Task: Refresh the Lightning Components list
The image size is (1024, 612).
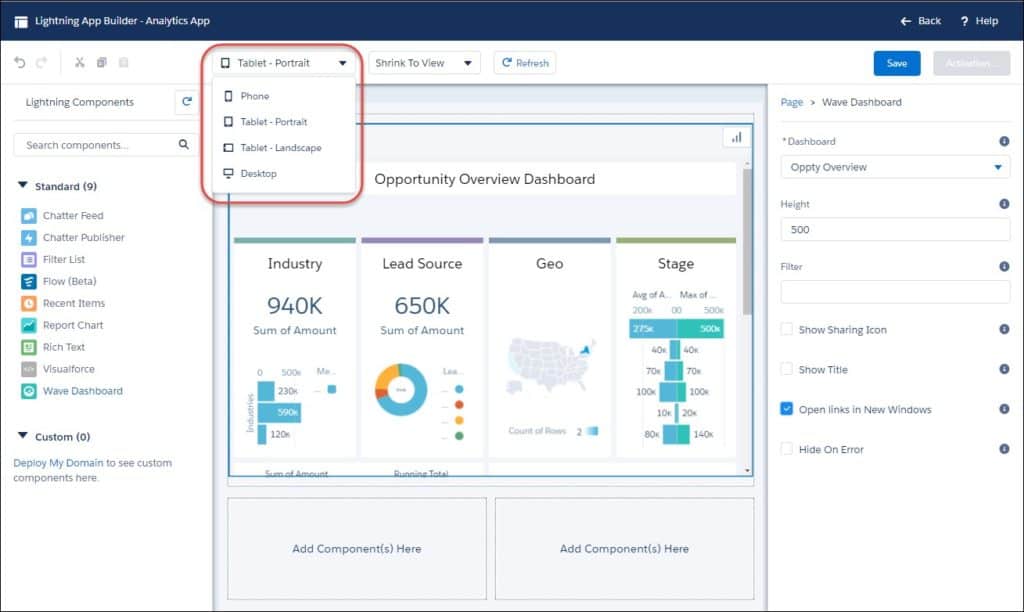Action: click(x=187, y=102)
